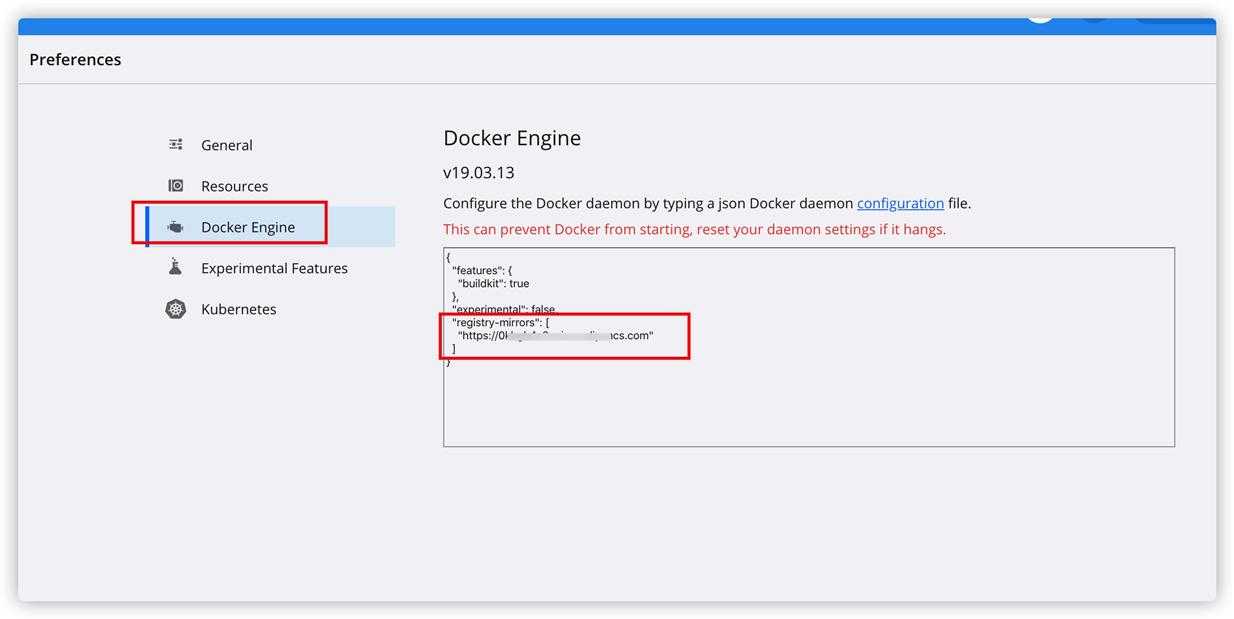1234x619 pixels.
Task: Click the Kubernetes wheel icon
Action: pyautogui.click(x=176, y=309)
